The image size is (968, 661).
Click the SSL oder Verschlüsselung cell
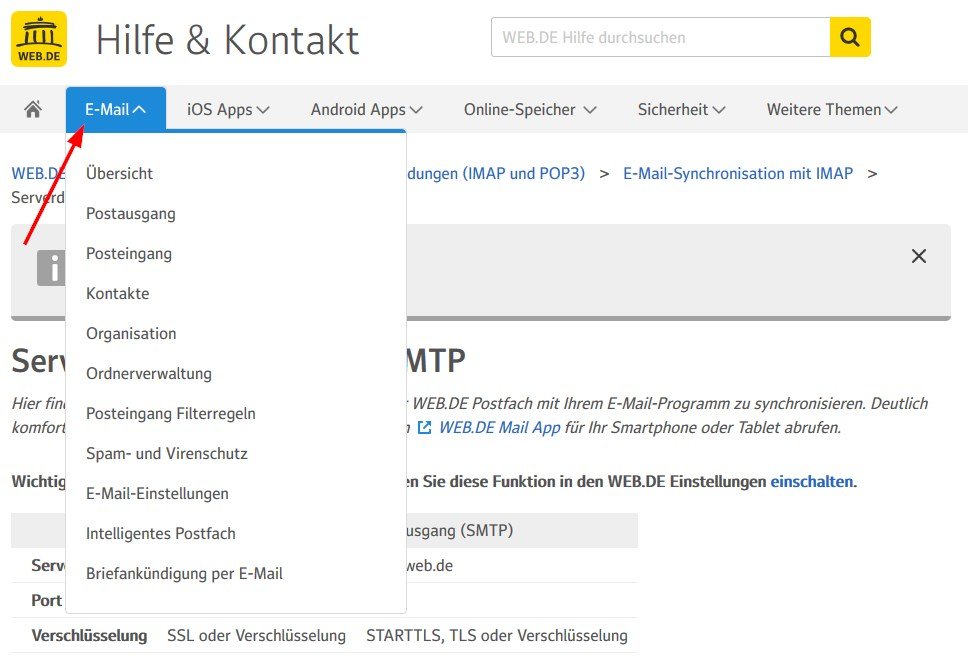tap(256, 635)
